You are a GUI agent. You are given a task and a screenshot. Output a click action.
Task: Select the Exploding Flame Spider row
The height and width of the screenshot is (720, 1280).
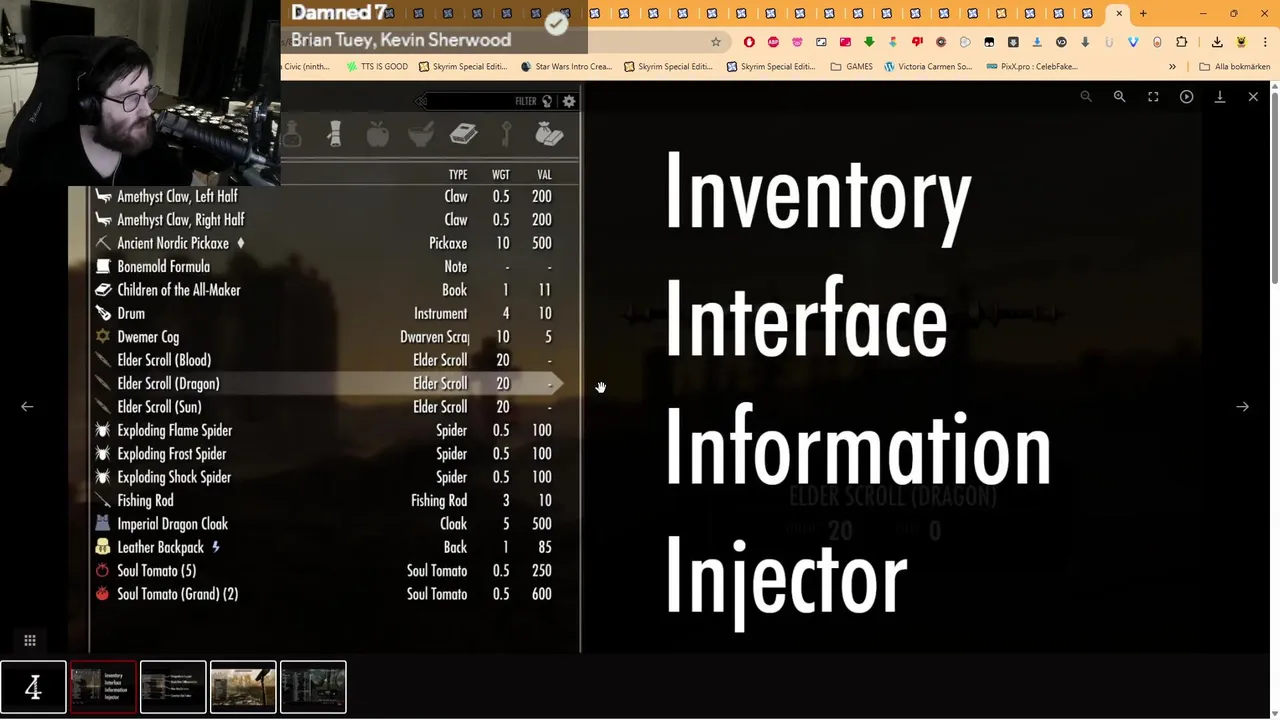point(326,431)
